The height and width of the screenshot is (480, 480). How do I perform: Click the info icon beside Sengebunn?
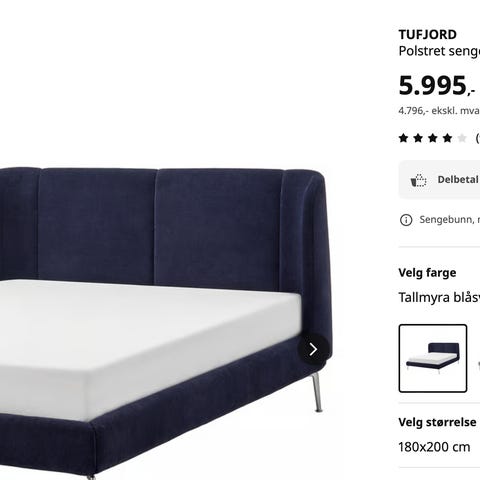(x=406, y=220)
